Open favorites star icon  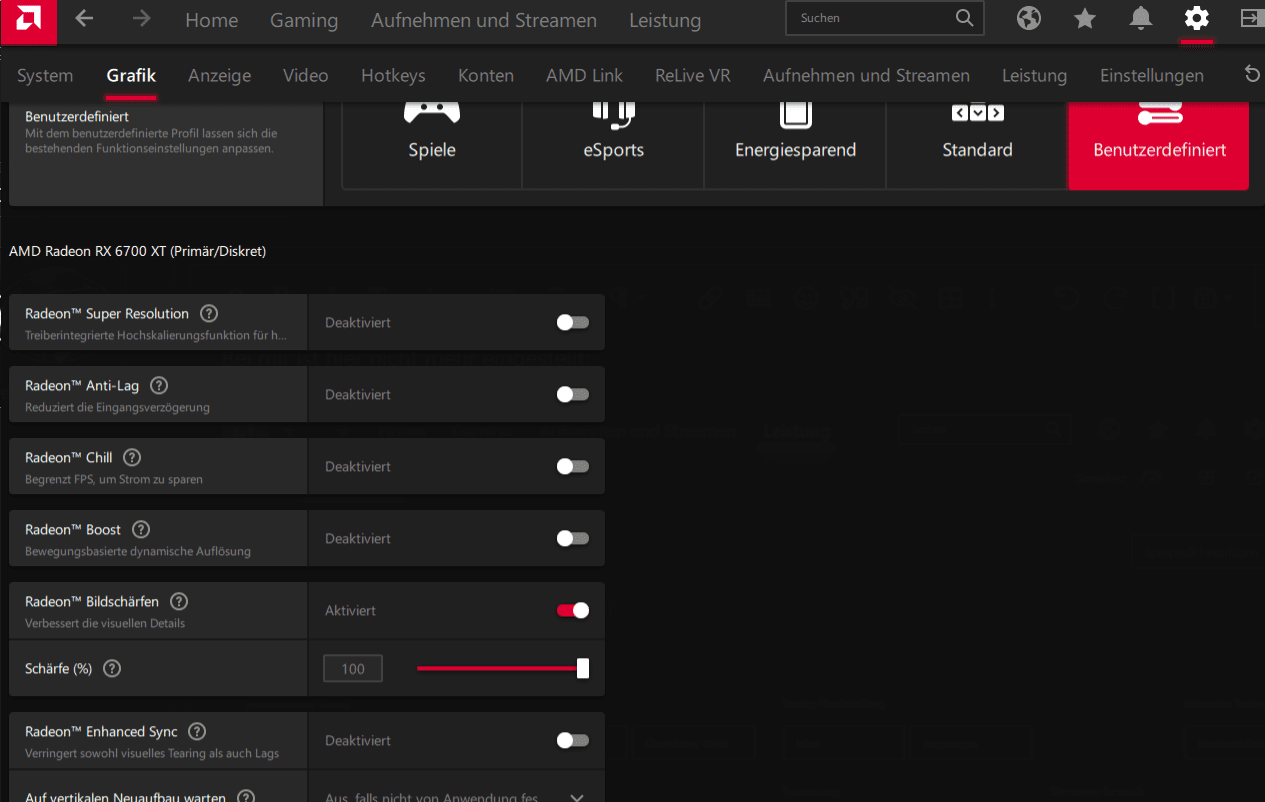coord(1085,18)
